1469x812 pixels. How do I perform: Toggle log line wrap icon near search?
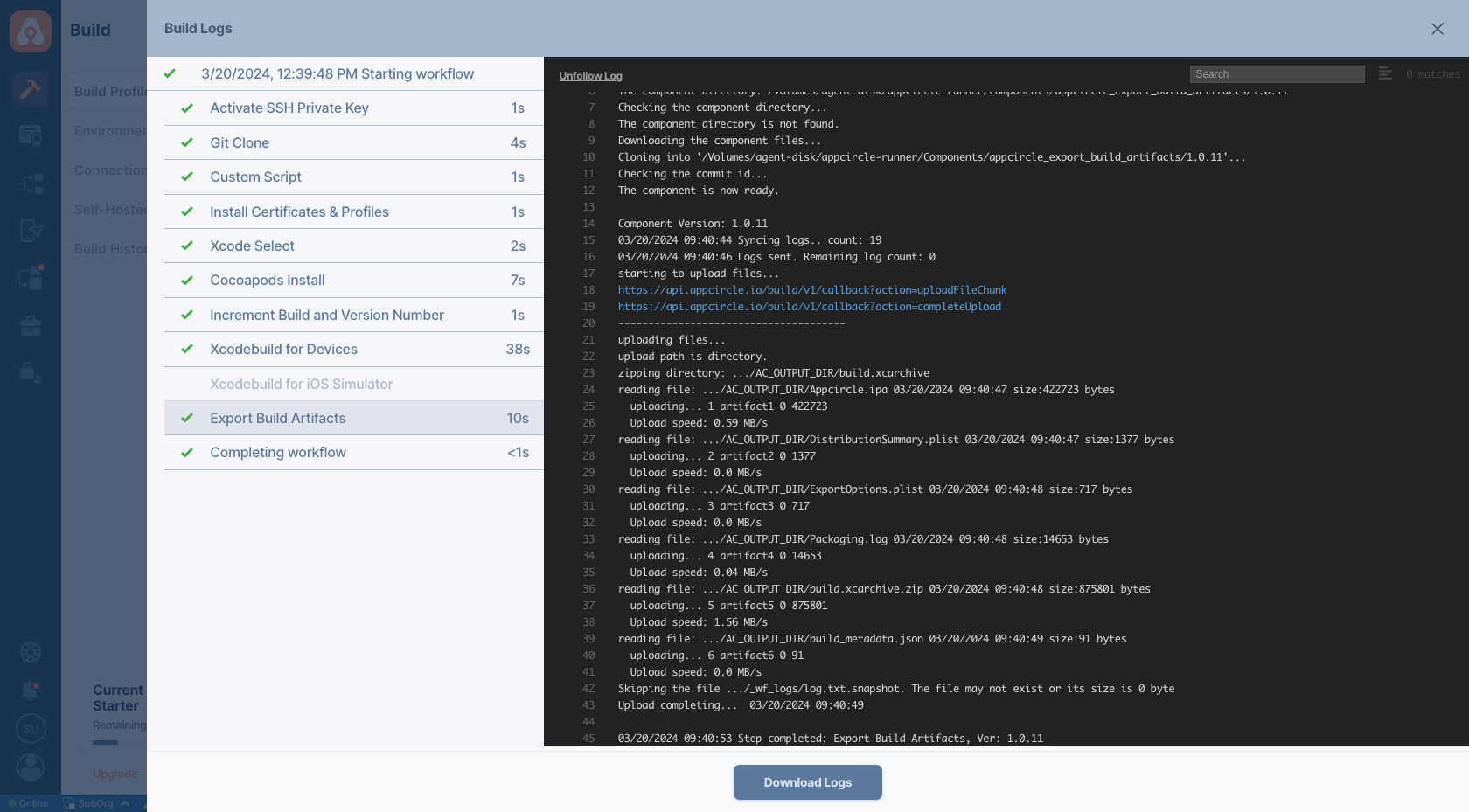(x=1385, y=73)
